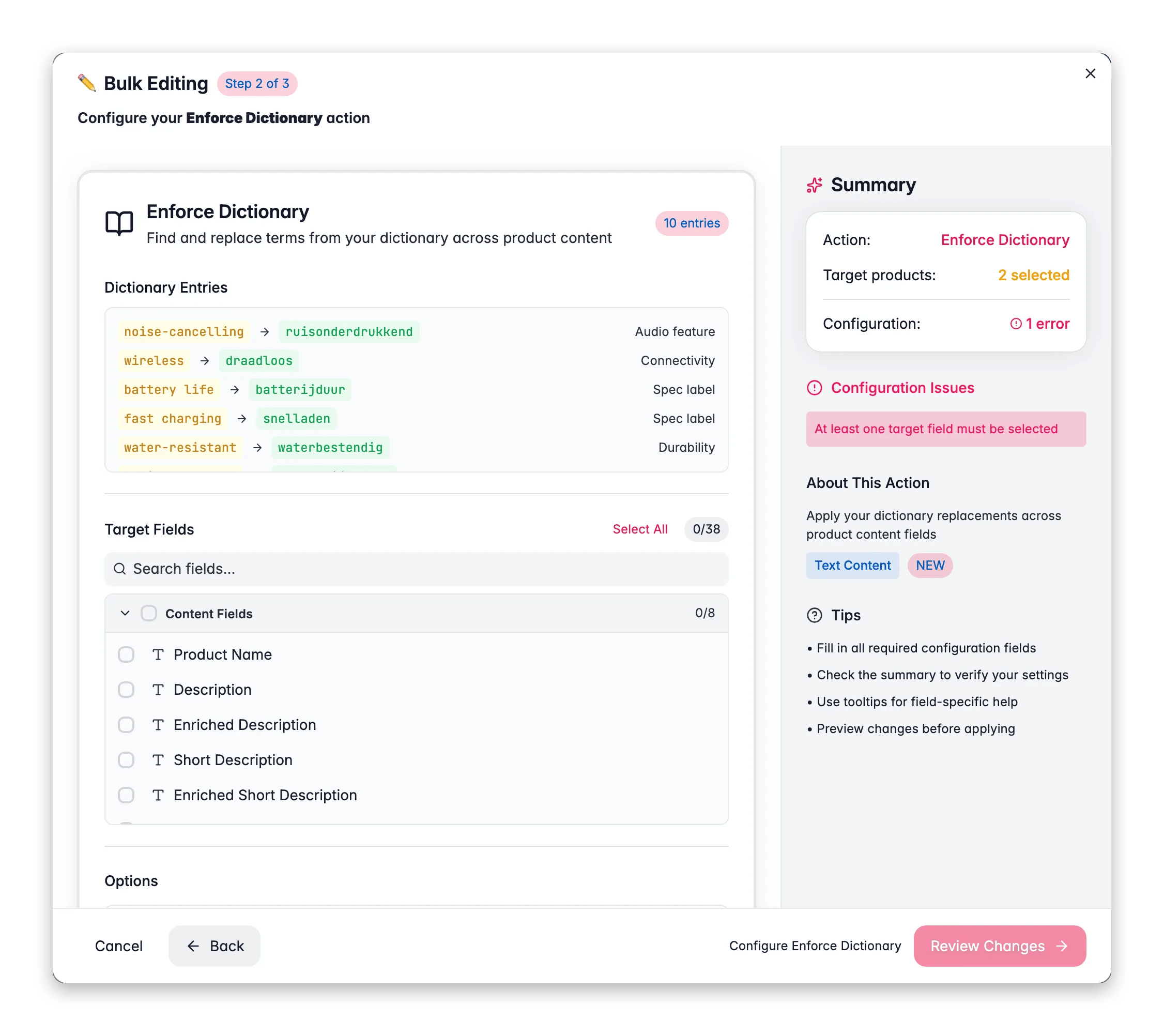The width and height of the screenshot is (1164, 1036).
Task: Click the battery life source term
Action: coord(169,390)
